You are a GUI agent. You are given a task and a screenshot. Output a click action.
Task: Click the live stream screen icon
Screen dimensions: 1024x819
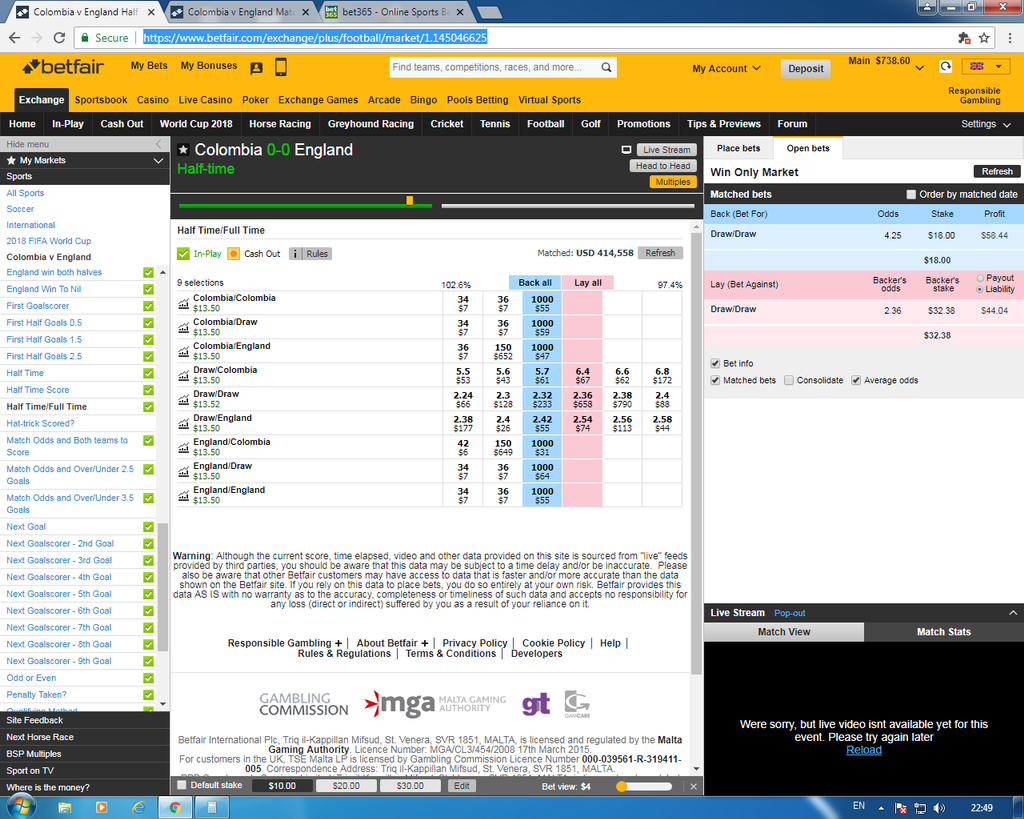tap(626, 150)
